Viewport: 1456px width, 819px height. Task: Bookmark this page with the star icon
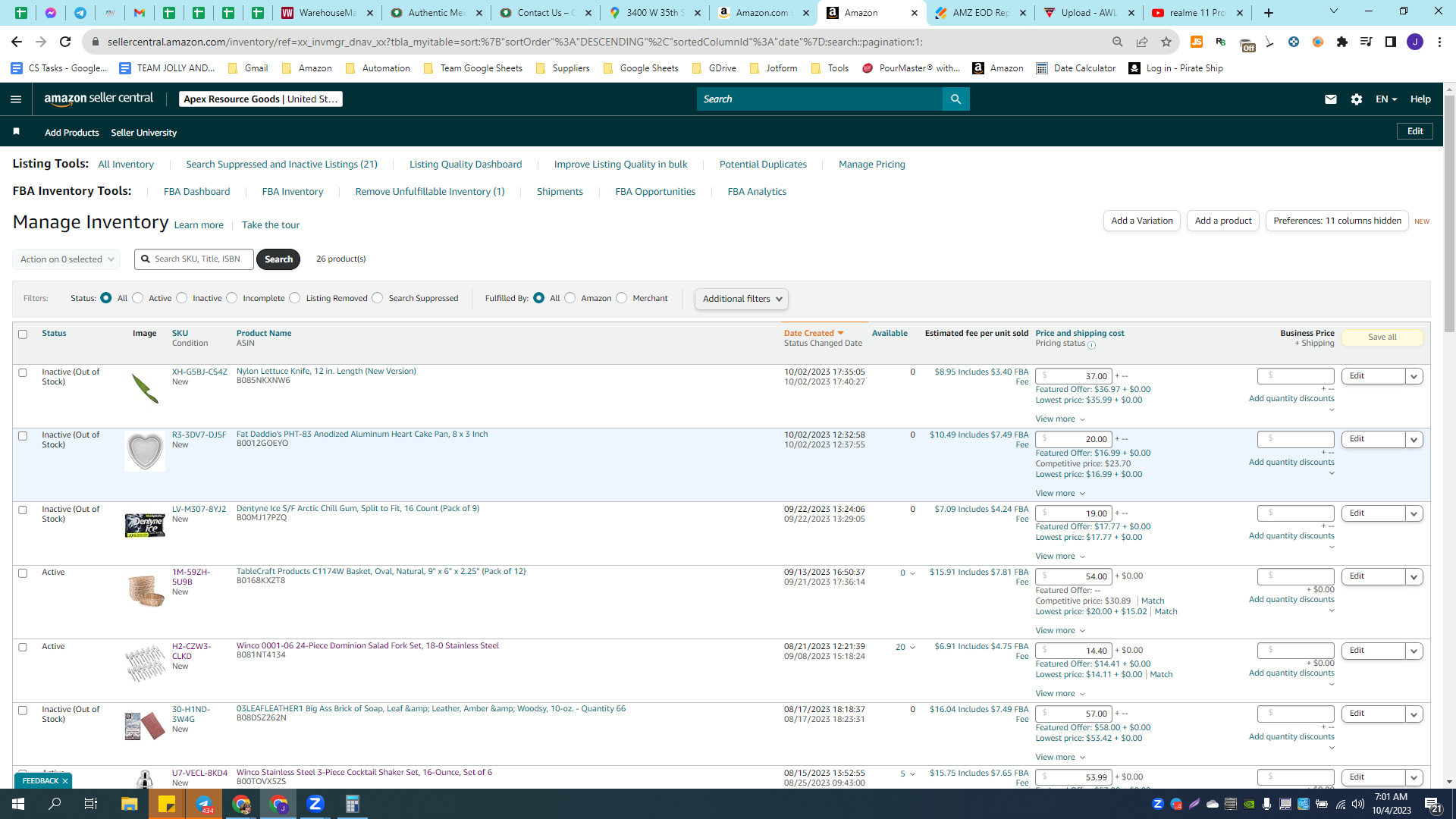click(1166, 42)
